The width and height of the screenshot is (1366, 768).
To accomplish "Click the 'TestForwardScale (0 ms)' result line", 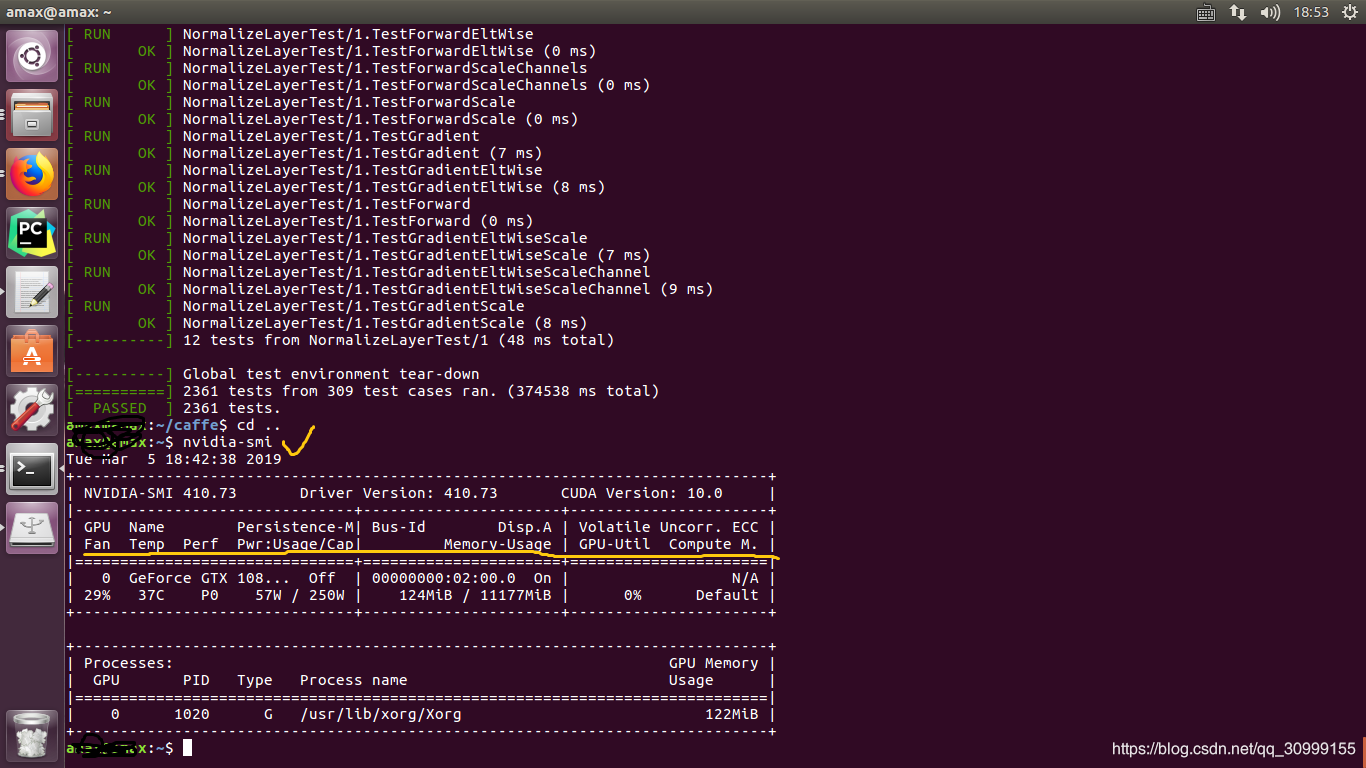I will pos(381,119).
